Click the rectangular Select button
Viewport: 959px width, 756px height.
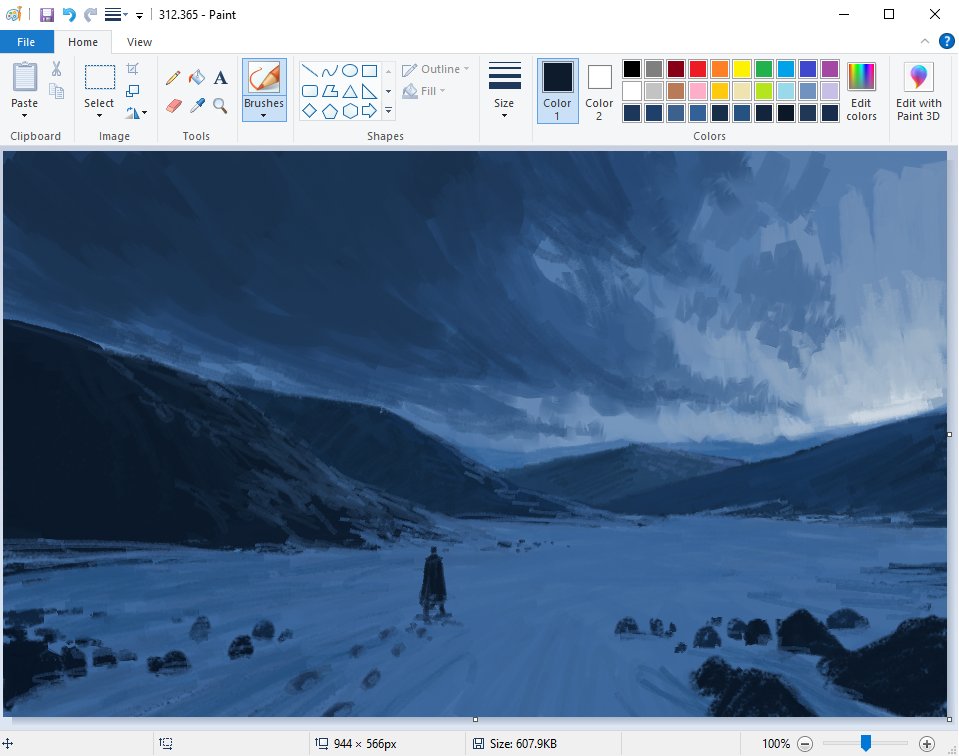click(x=99, y=78)
